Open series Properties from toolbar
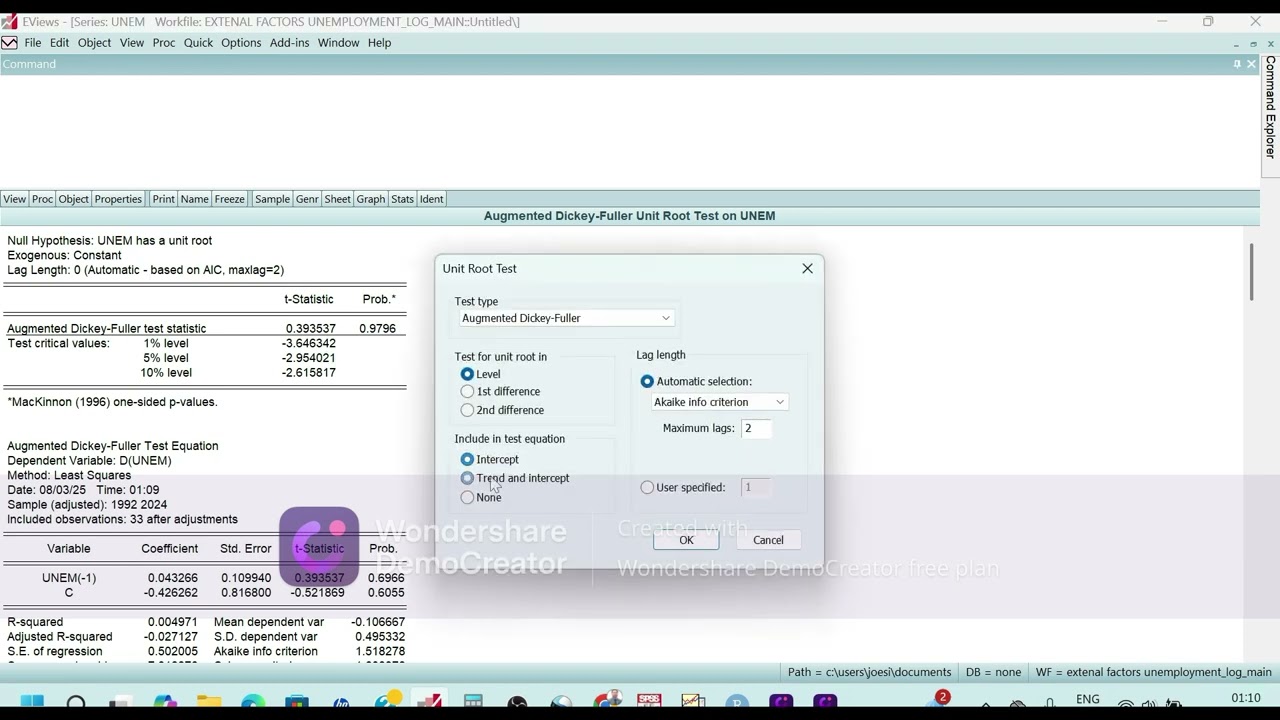The height and width of the screenshot is (720, 1280). (x=118, y=199)
